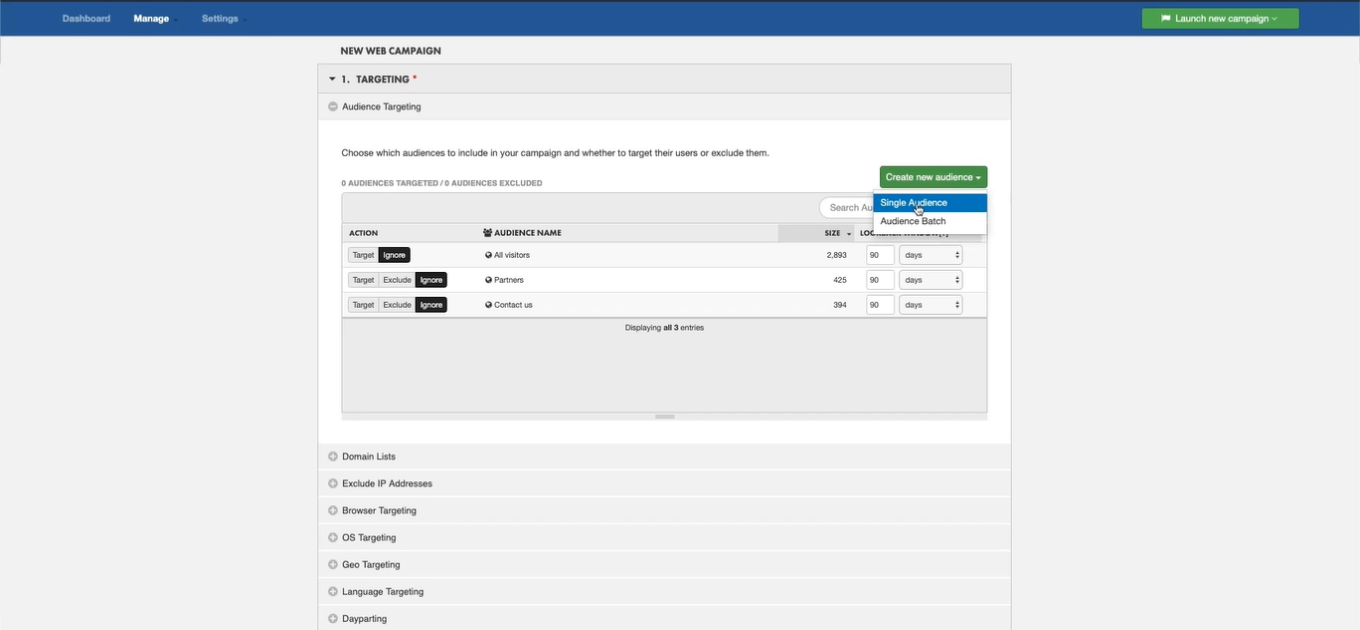
Task: Set Partners audience to Exclude
Action: pyautogui.click(x=397, y=280)
